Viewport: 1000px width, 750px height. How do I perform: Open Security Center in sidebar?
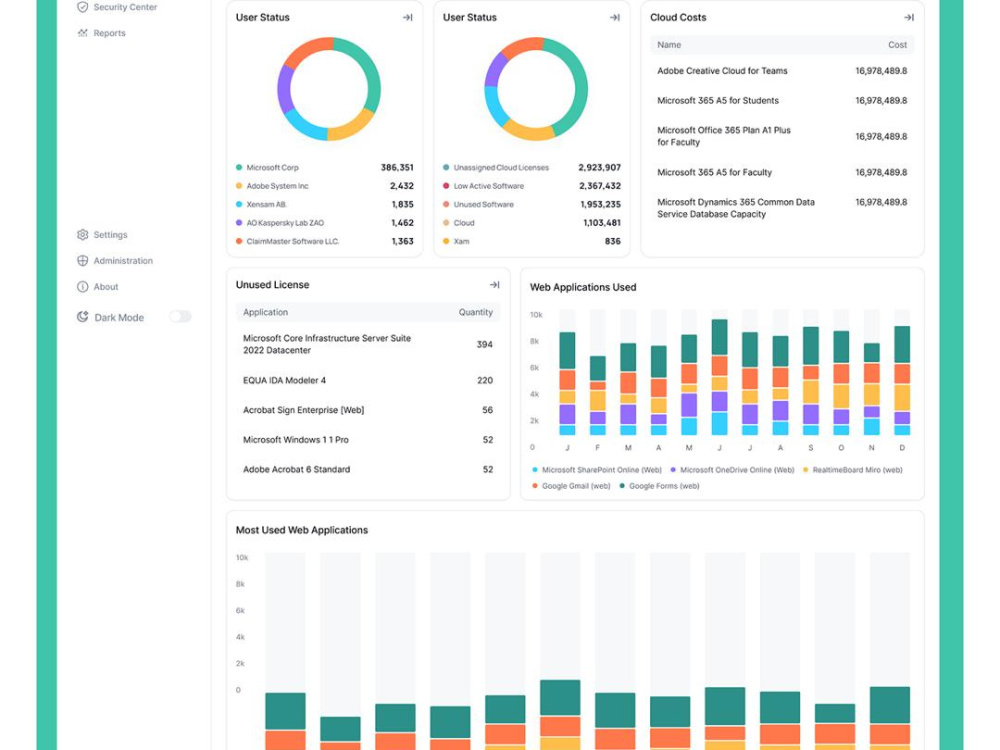pos(117,7)
